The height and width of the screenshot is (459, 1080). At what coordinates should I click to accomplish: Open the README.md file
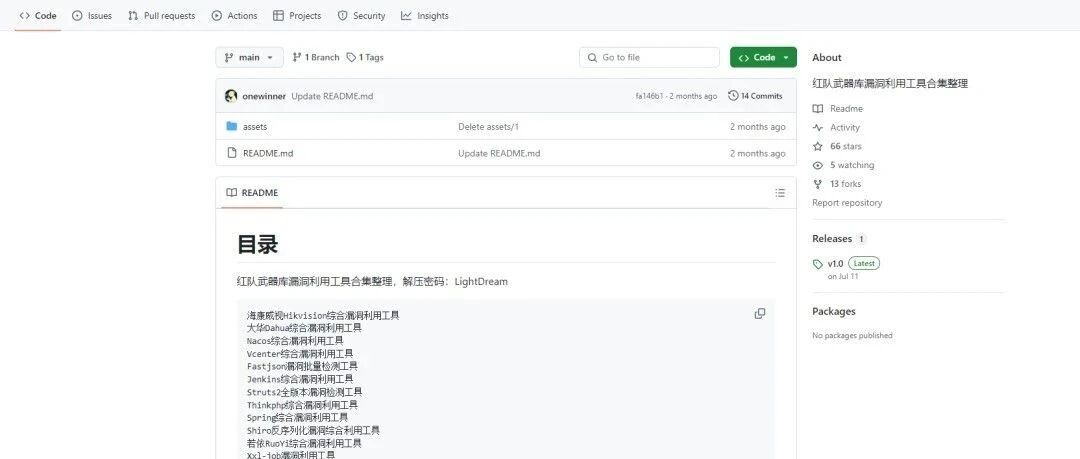point(268,153)
